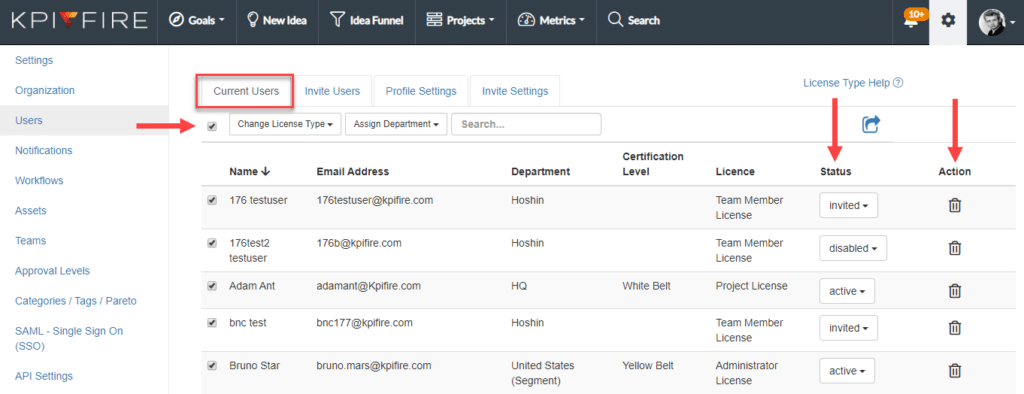
Task: Click the export users share icon
Action: point(871,124)
